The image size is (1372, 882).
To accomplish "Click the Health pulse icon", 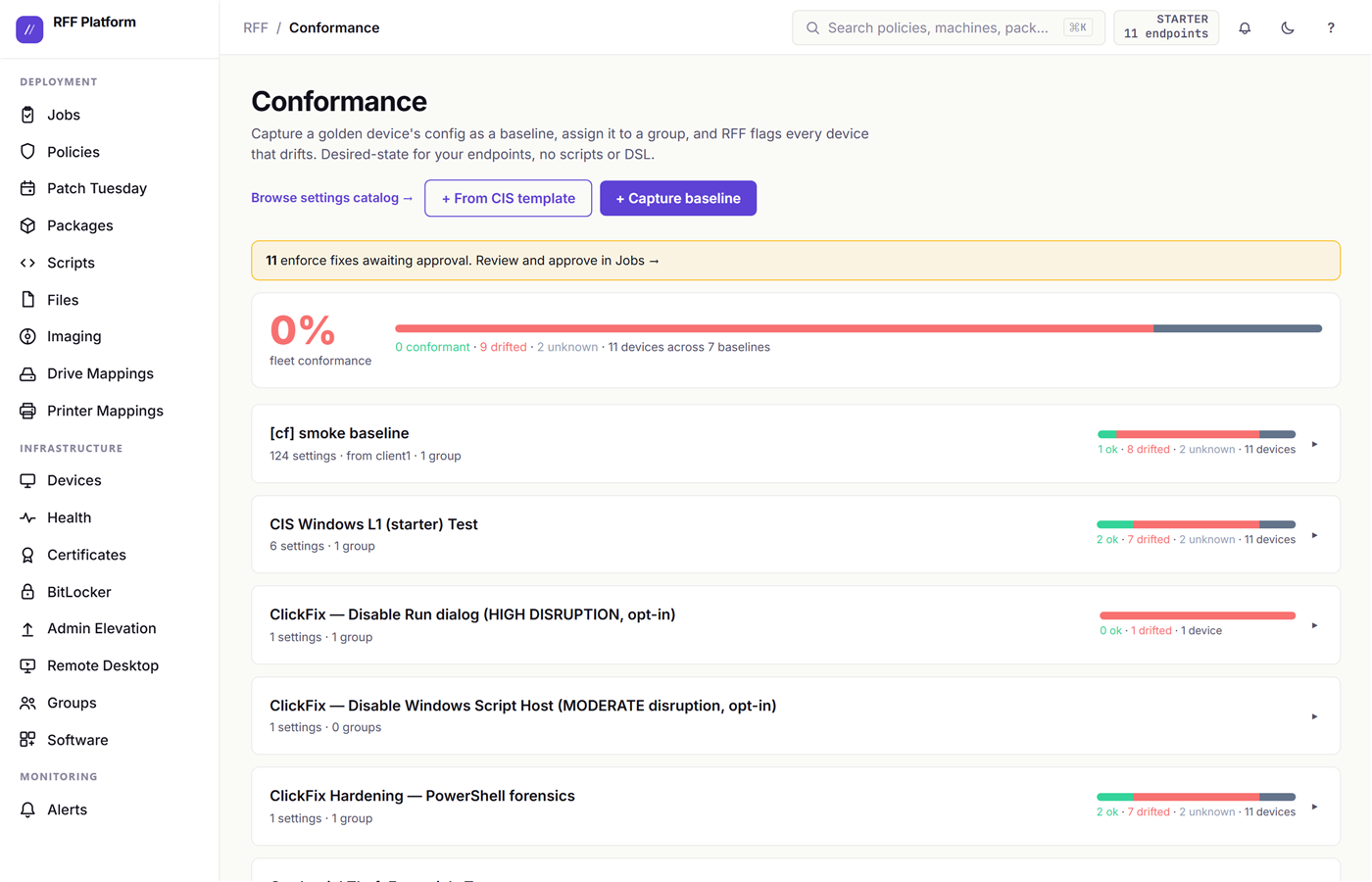I will [x=27, y=517].
